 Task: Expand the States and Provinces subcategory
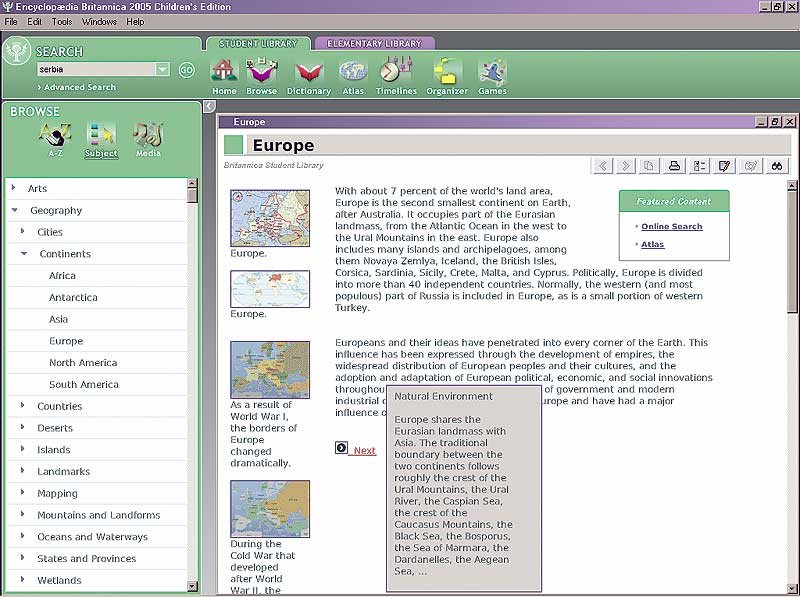pyautogui.click(x=22, y=558)
